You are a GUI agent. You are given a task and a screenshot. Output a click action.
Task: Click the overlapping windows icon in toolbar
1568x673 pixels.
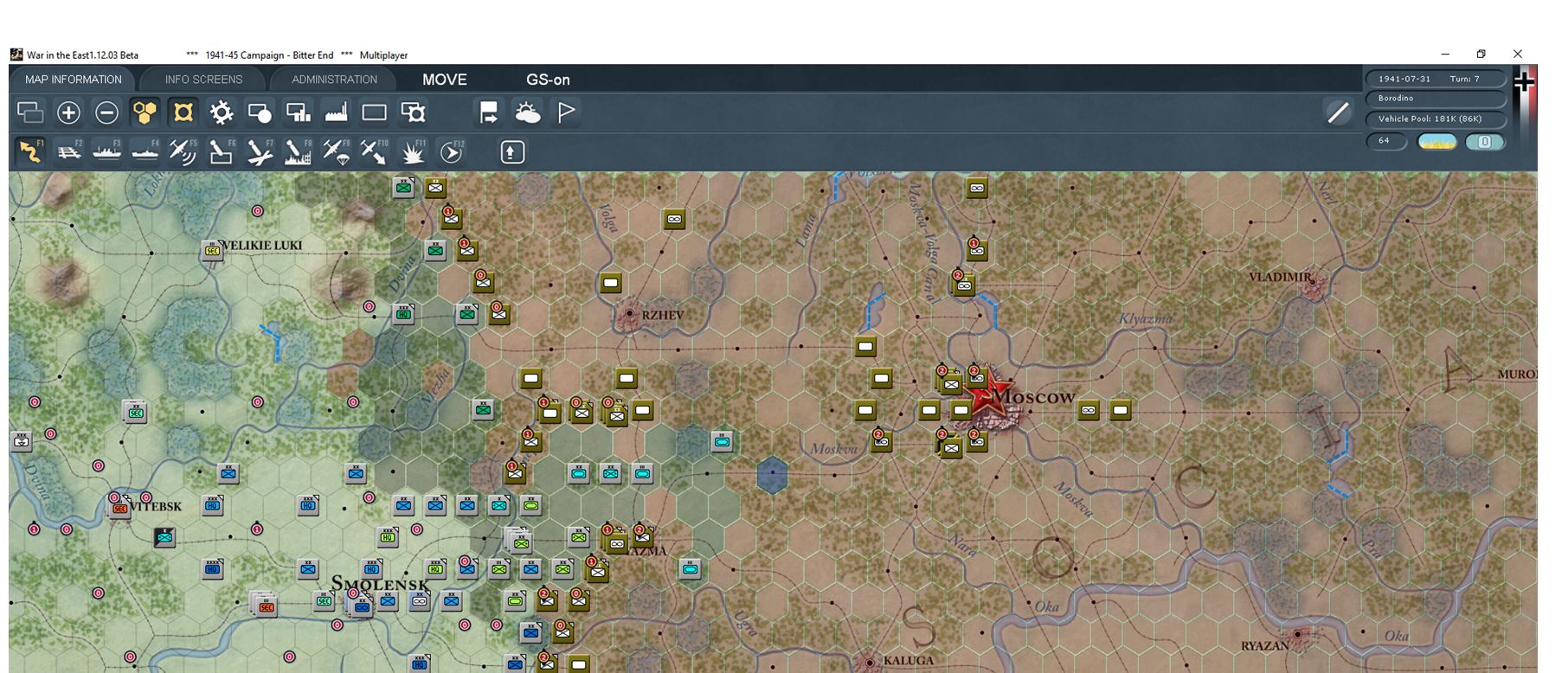[30, 112]
